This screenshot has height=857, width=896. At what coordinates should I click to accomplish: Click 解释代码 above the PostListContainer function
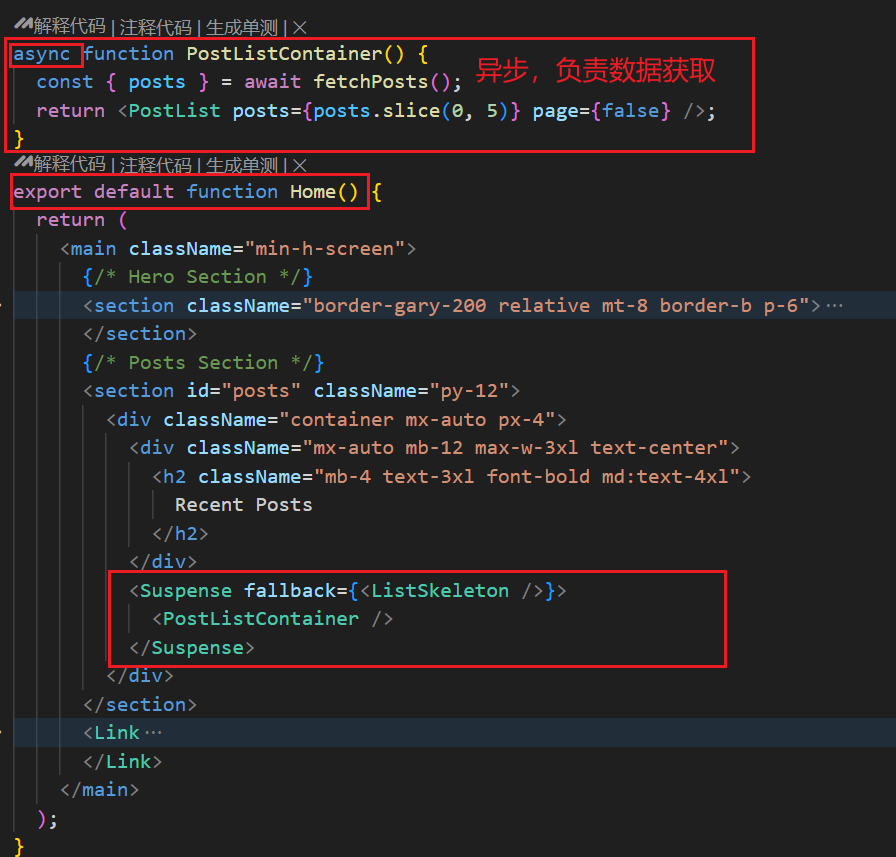coord(70,28)
